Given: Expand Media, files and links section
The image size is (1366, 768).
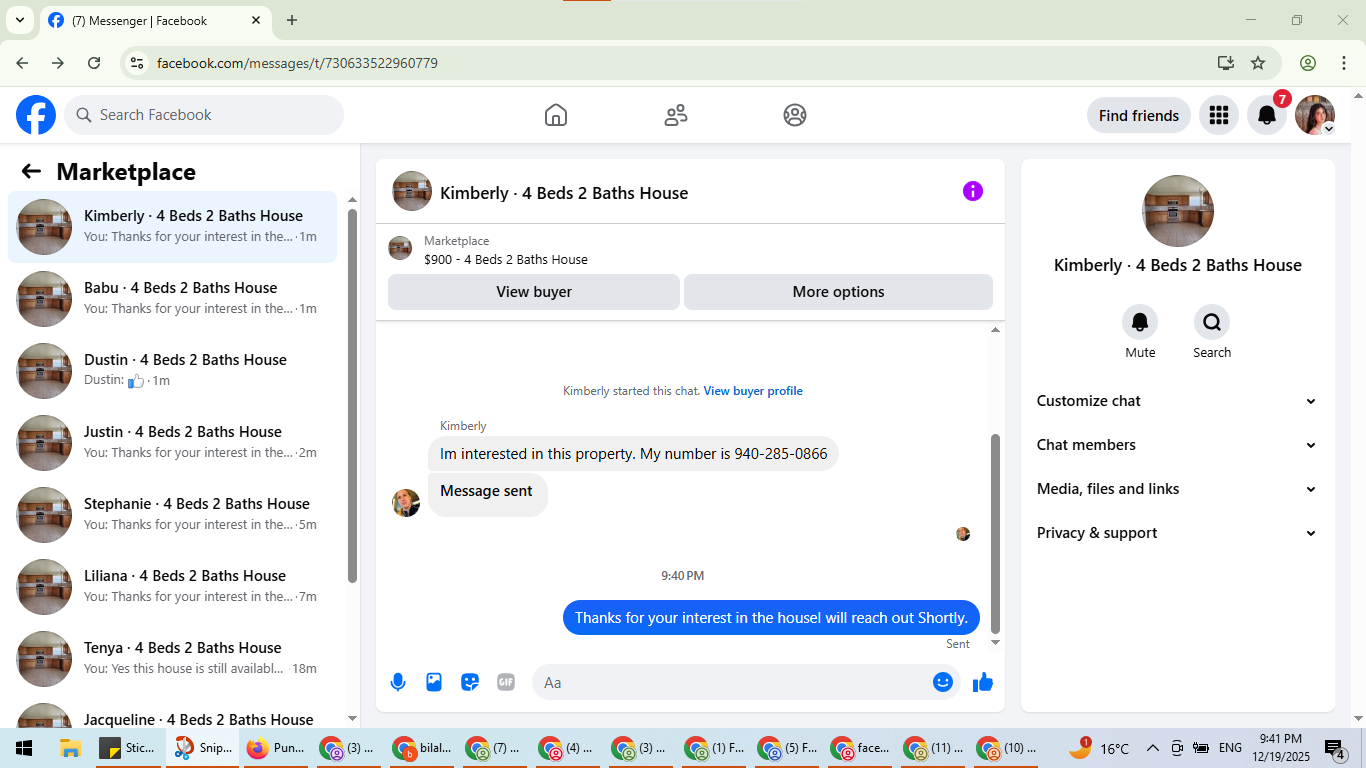Looking at the screenshot, I should click(x=1177, y=489).
